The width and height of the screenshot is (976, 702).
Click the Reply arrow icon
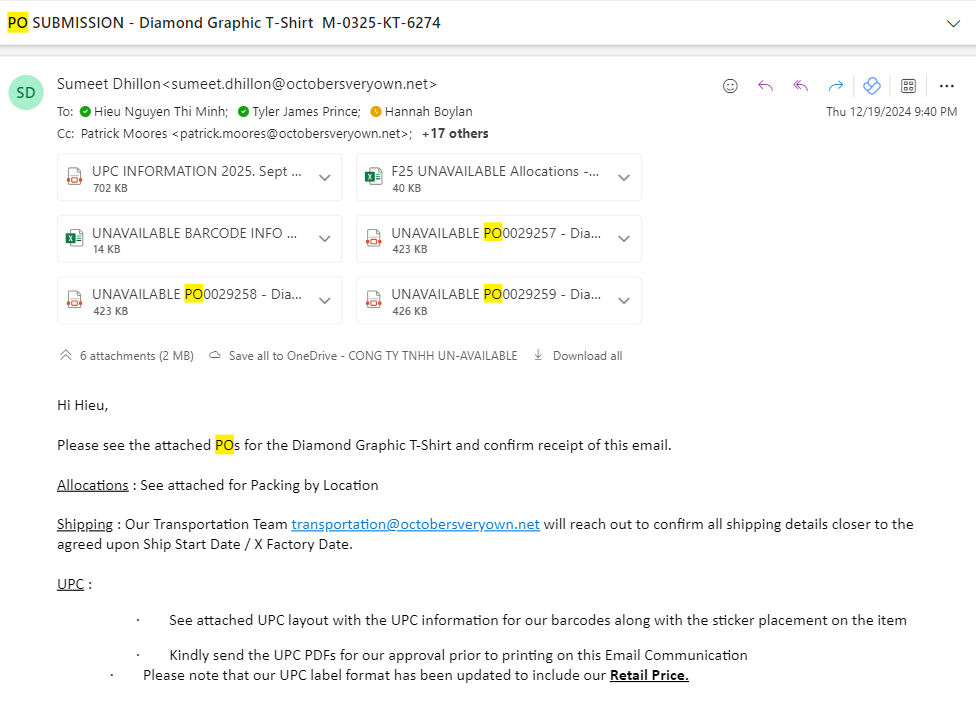(x=766, y=86)
